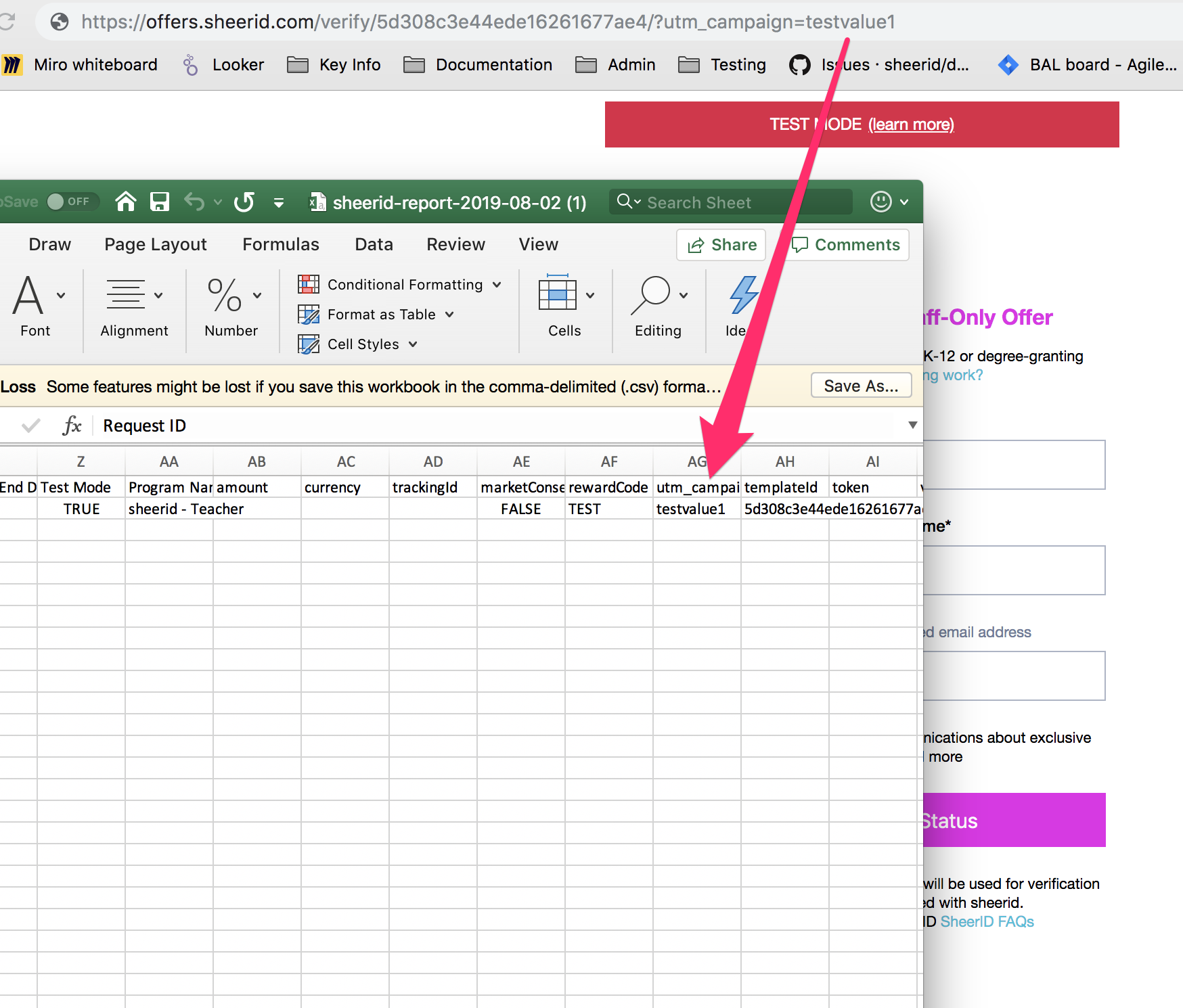1183x1008 pixels.
Task: Expand the formula bar arrow
Action: pos(912,425)
